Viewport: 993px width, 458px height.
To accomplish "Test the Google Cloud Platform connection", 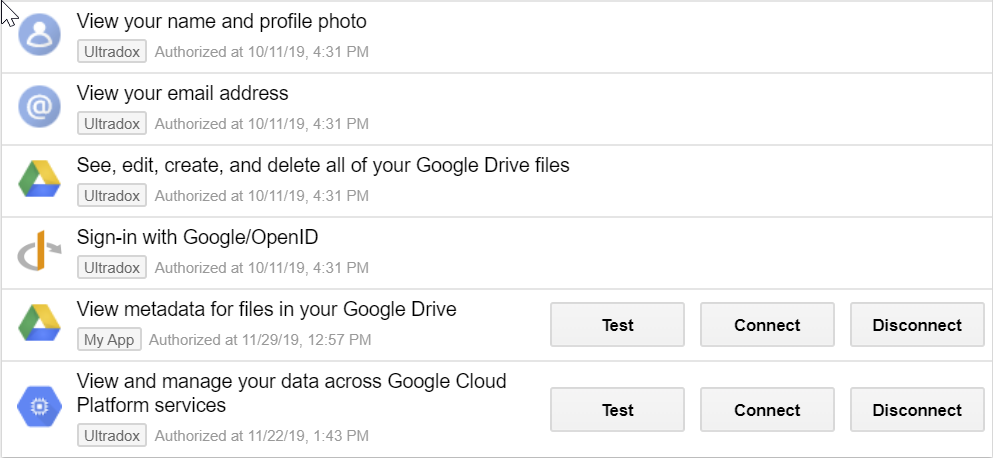I will coord(617,410).
